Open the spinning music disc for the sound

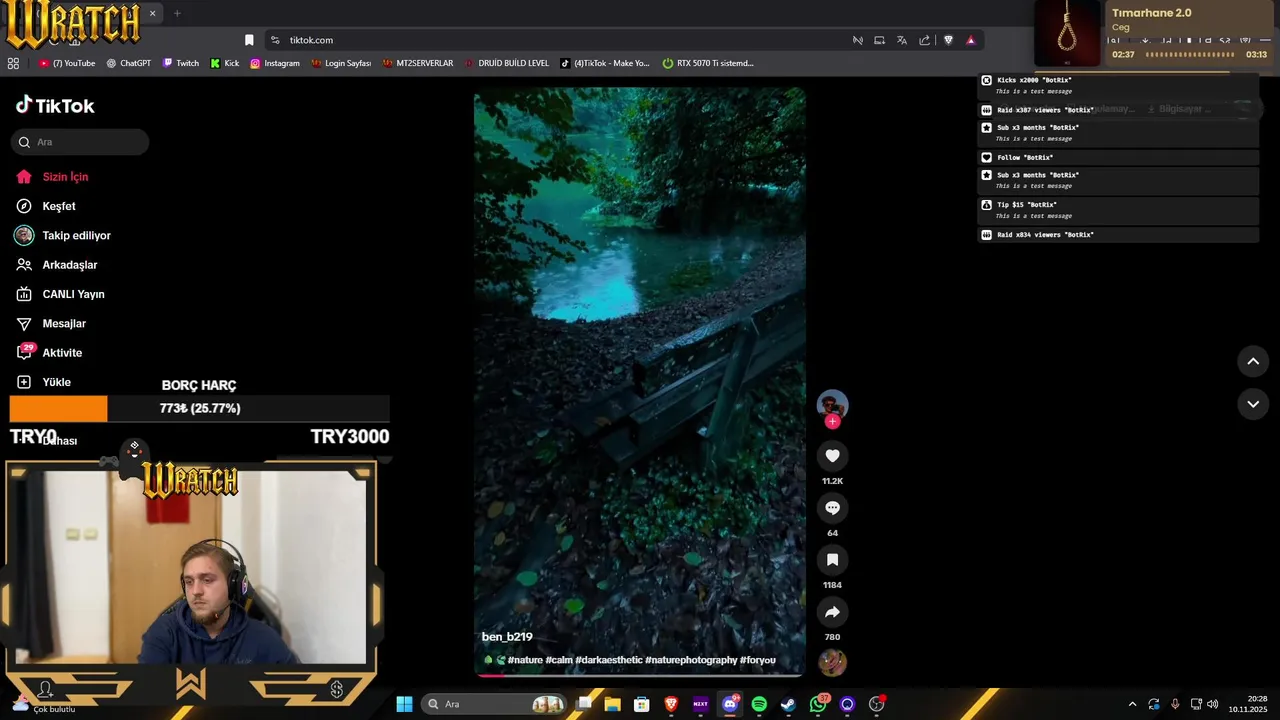coord(832,662)
